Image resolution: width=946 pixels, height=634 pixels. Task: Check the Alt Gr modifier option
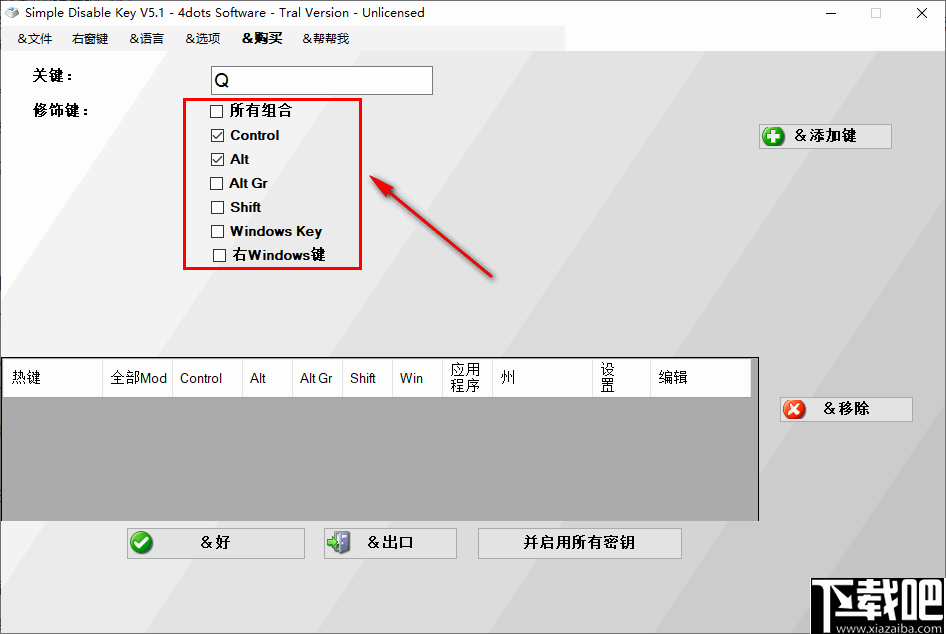pos(216,183)
